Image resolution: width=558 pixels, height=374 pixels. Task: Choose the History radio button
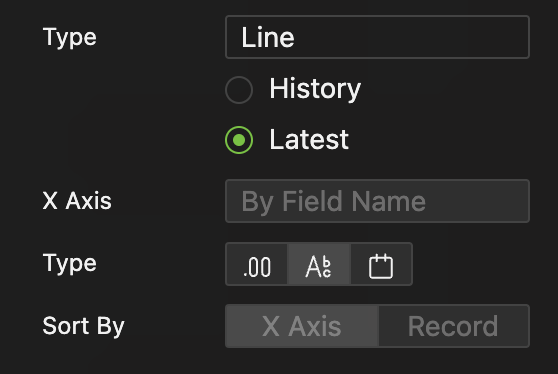point(239,90)
